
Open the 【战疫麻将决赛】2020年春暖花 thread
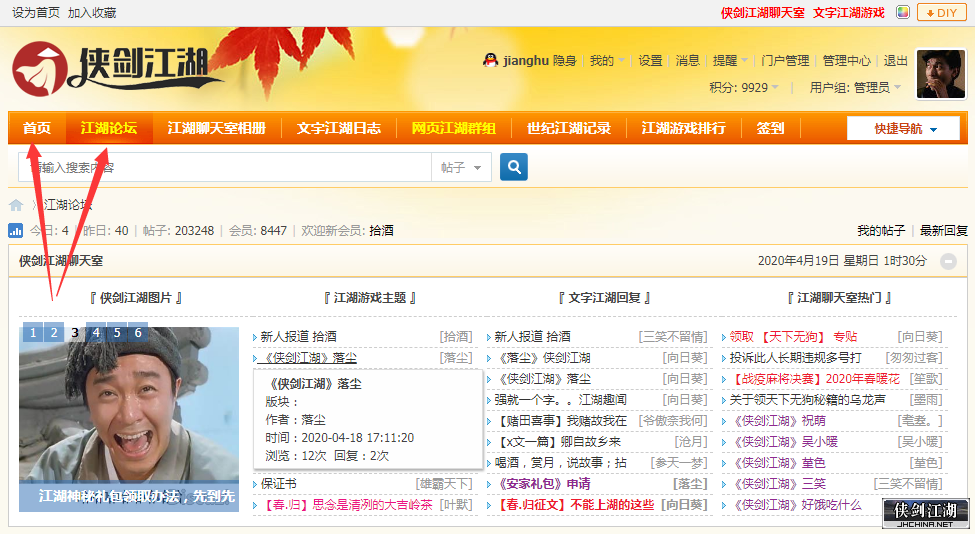pyautogui.click(x=814, y=379)
